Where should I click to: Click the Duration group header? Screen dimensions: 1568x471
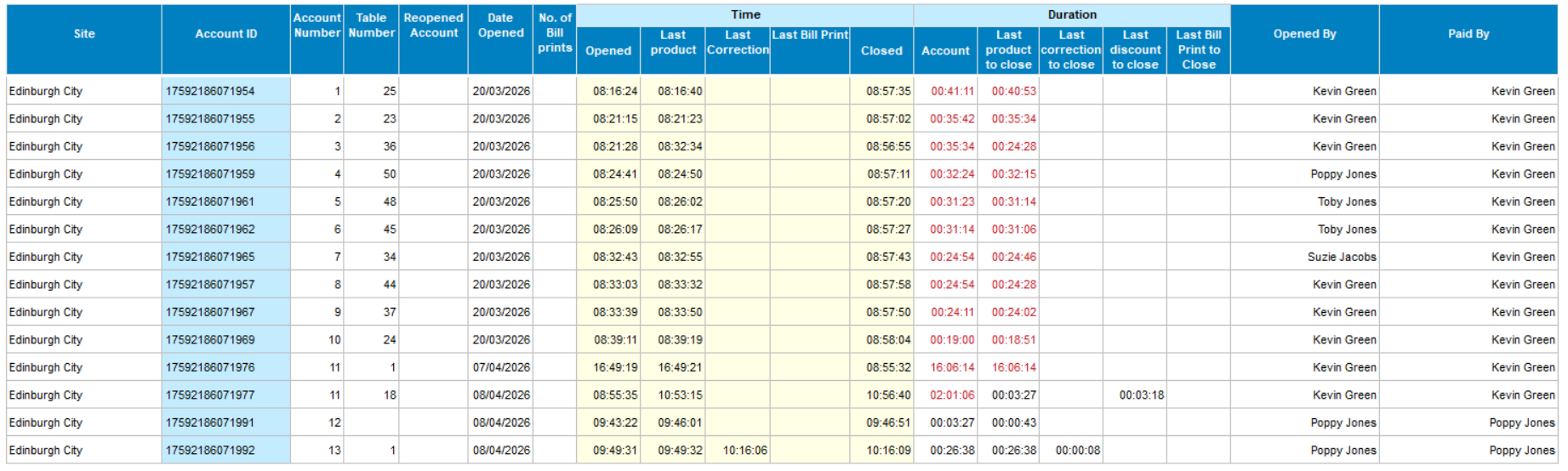click(x=1072, y=14)
